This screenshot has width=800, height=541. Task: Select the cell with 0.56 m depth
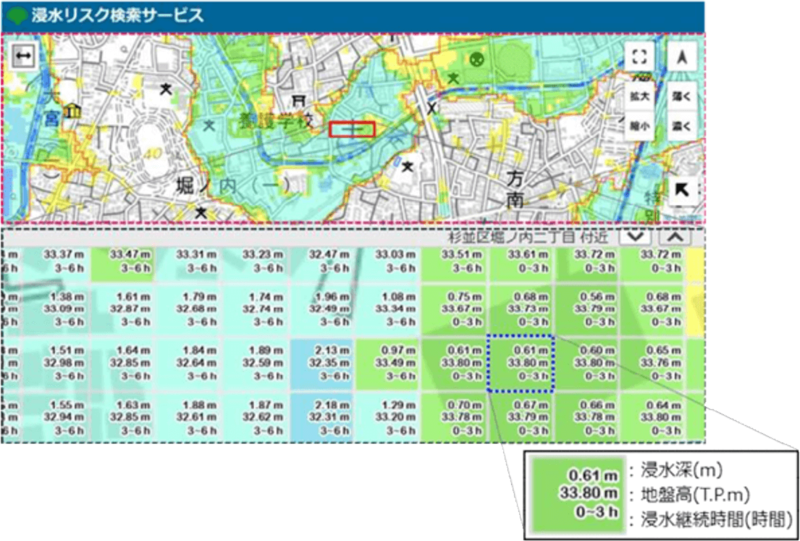coord(586,310)
